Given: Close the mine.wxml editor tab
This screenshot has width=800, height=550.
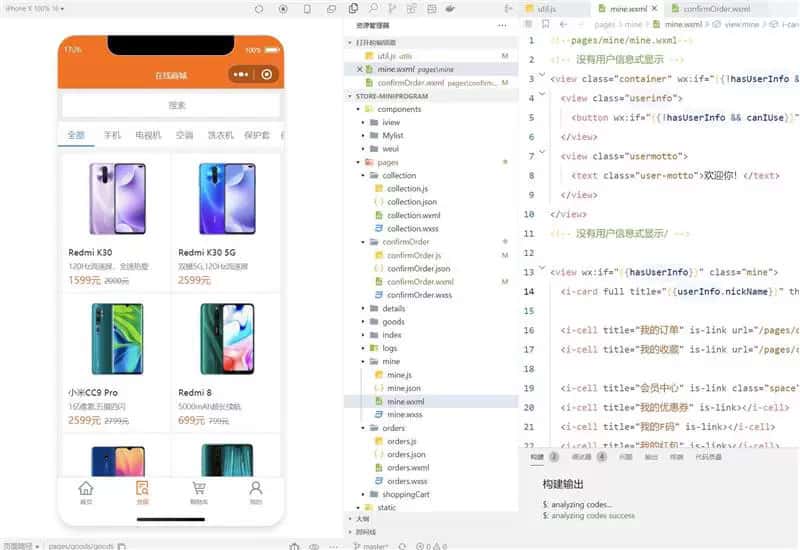Looking at the screenshot, I should (x=655, y=9).
